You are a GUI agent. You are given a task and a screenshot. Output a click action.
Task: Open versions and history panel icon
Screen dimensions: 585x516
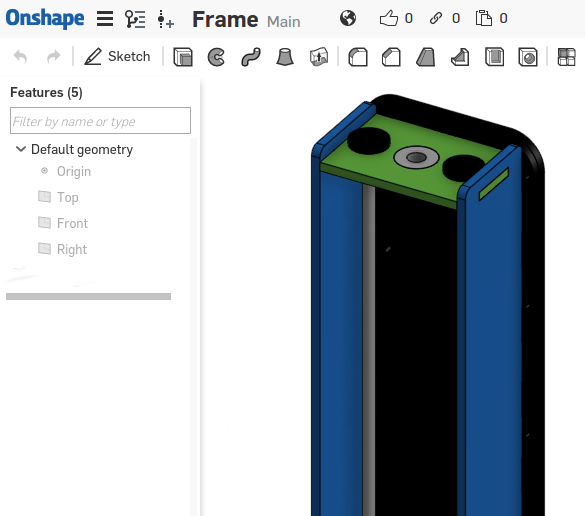135,19
